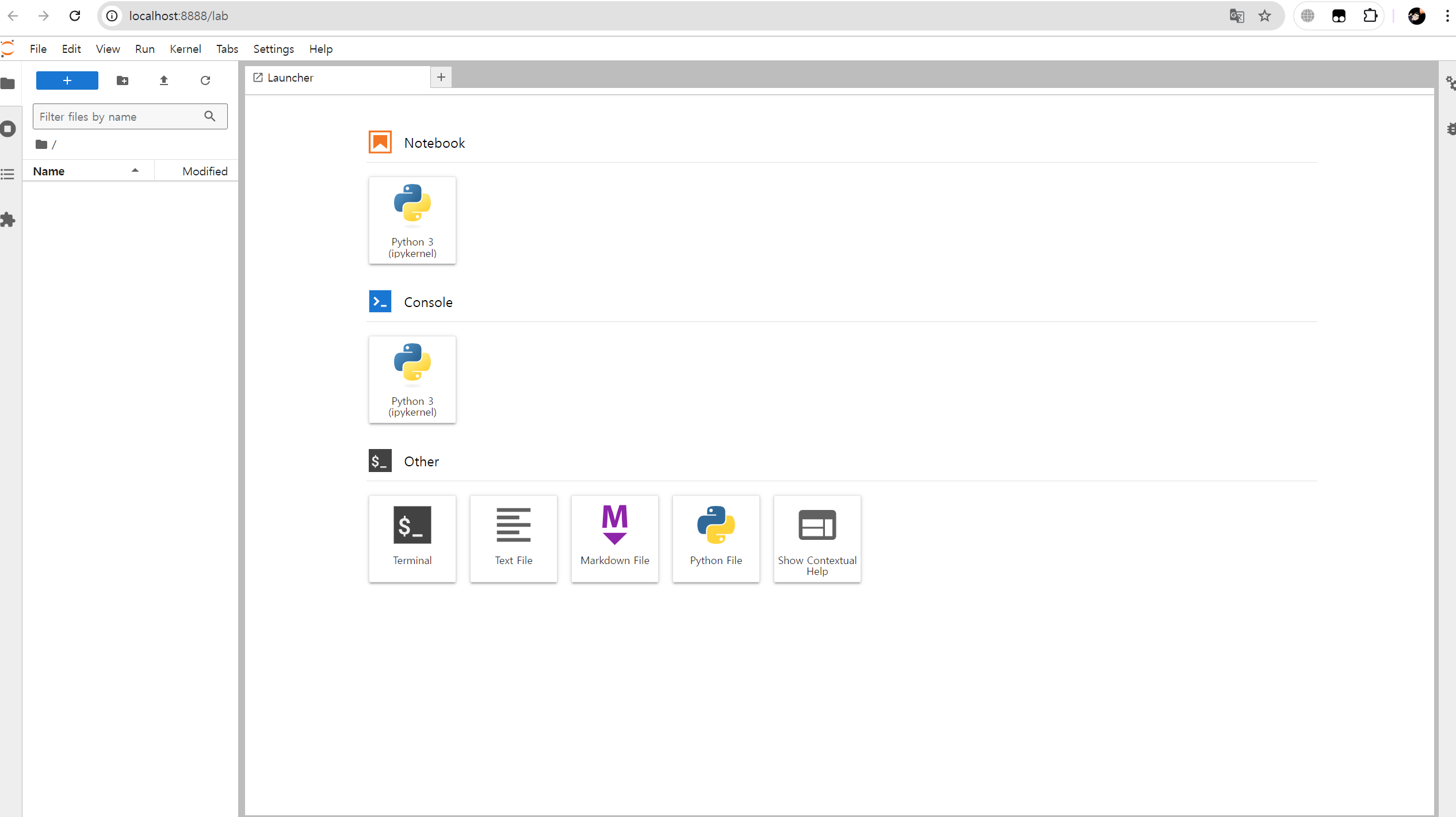The width and height of the screenshot is (1456, 817).
Task: Refresh the file browser list
Action: (205, 80)
